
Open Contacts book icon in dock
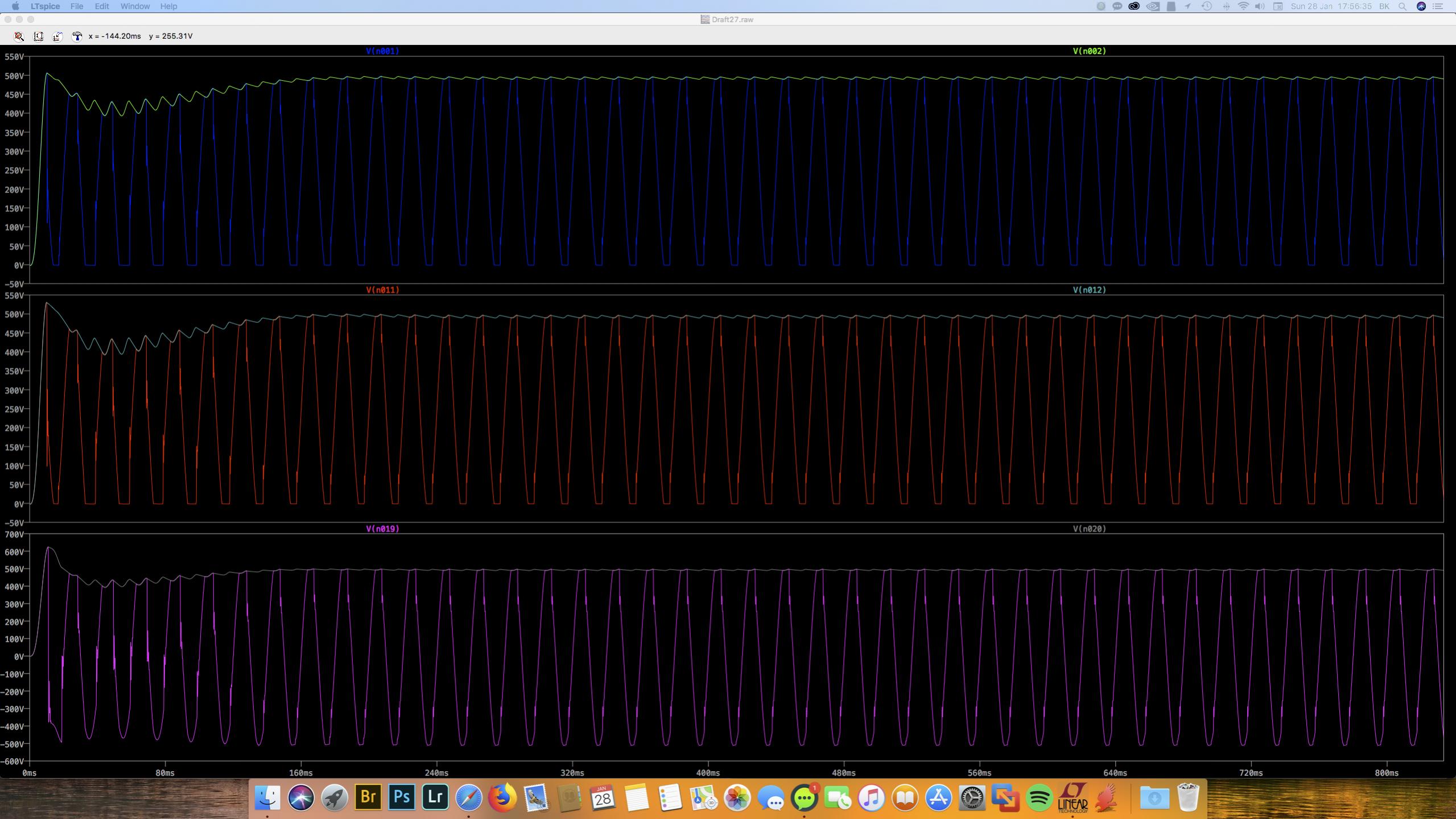570,797
